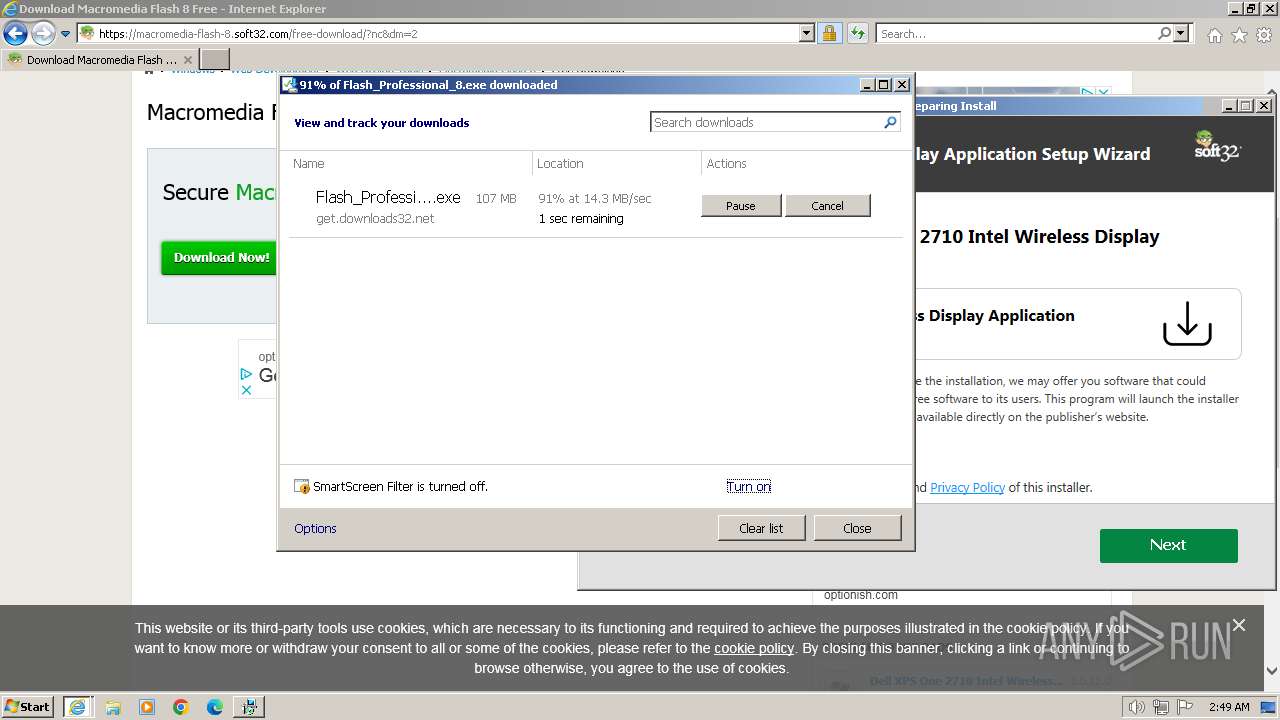
Task: Click the soft32 logo in installer
Action: point(1217,146)
